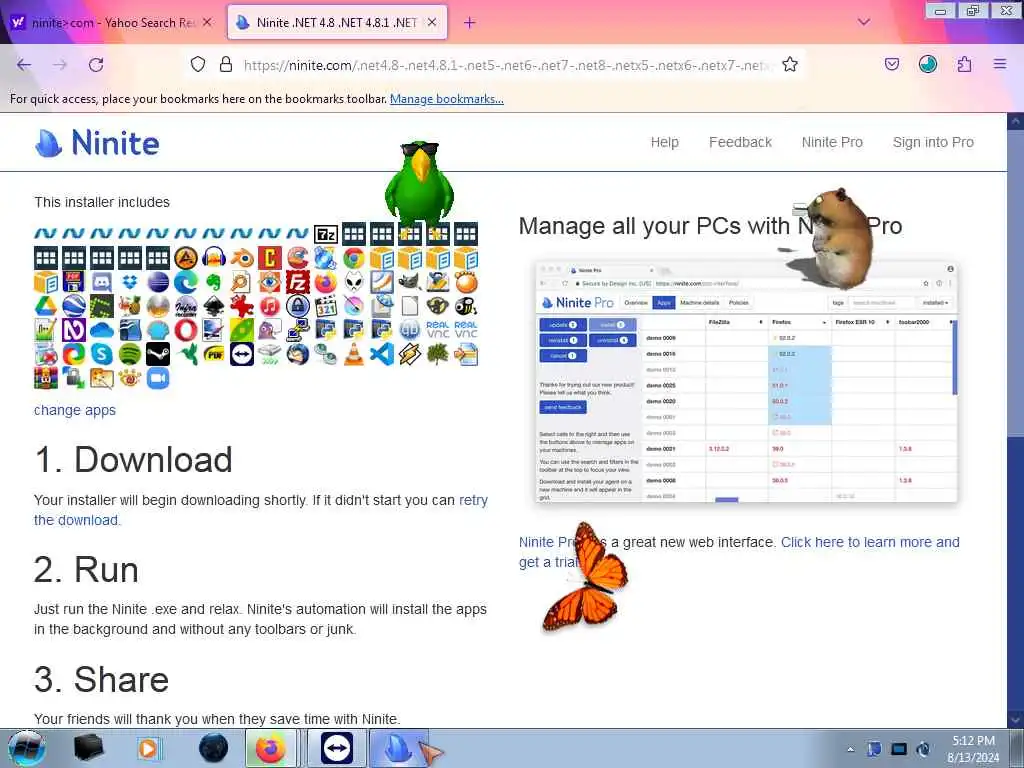This screenshot has height=768, width=1024.
Task: Click the Inkscape icon
Action: pos(214,306)
